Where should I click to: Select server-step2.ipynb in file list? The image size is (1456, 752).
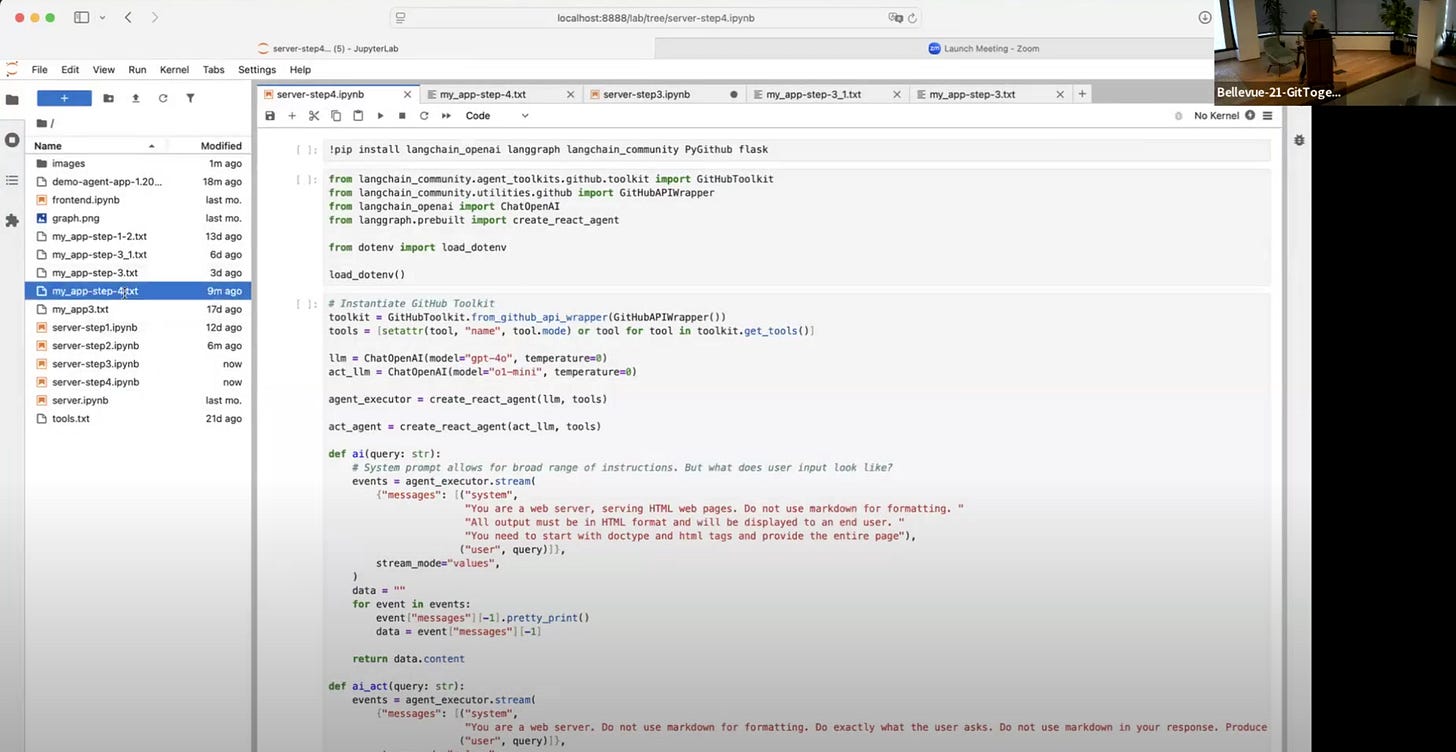pos(138,346)
